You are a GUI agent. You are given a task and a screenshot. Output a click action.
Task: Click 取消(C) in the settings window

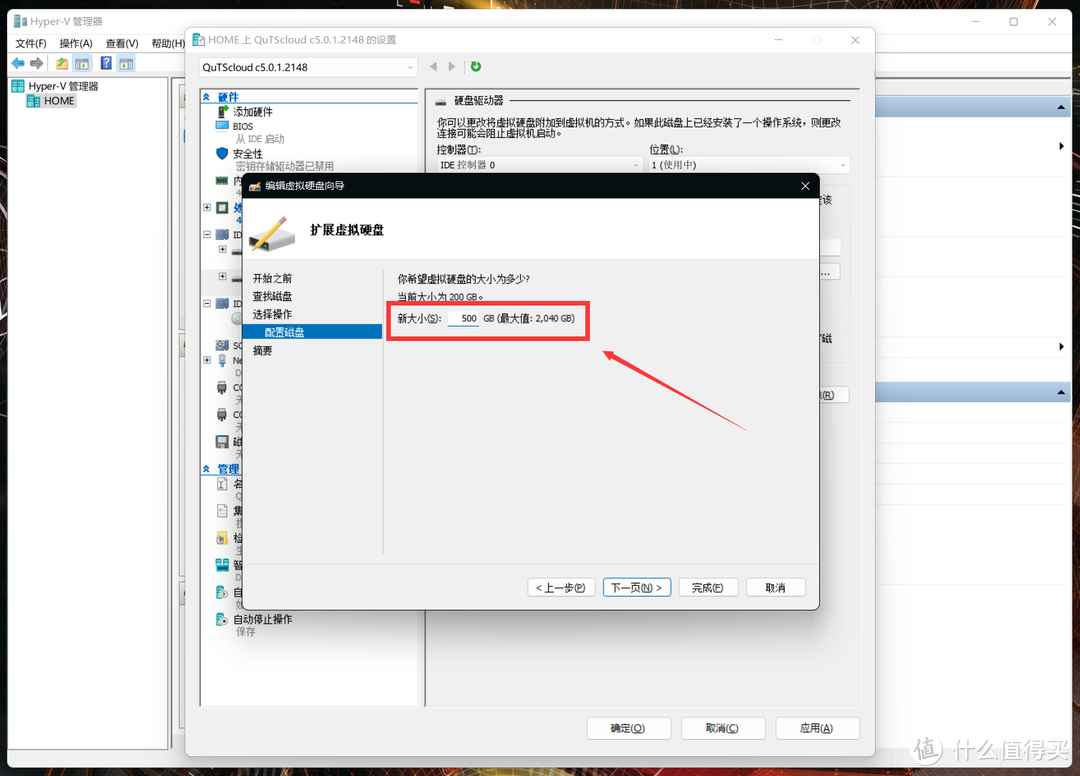pyautogui.click(x=723, y=728)
